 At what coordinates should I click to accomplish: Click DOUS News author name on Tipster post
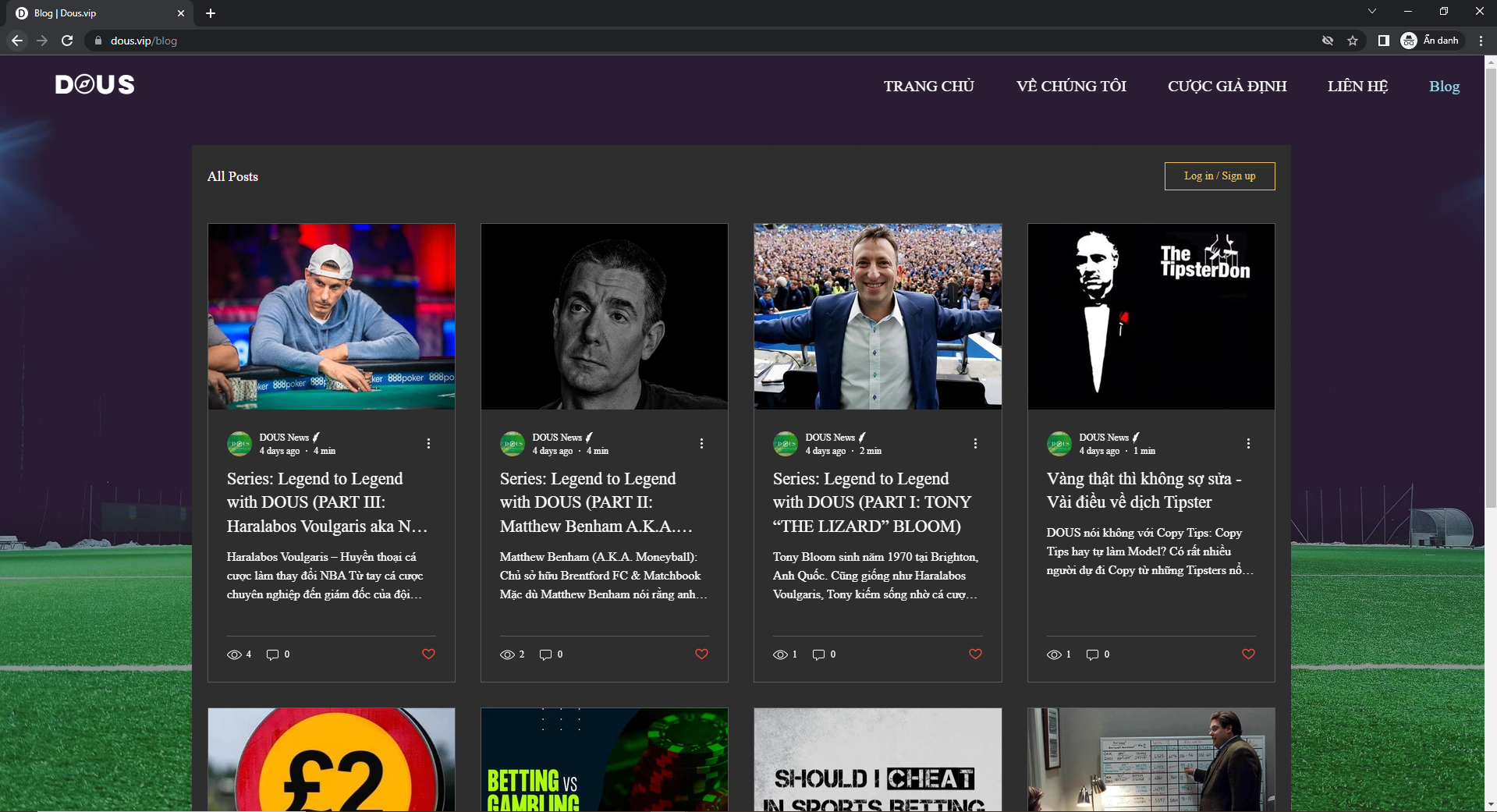point(1104,438)
